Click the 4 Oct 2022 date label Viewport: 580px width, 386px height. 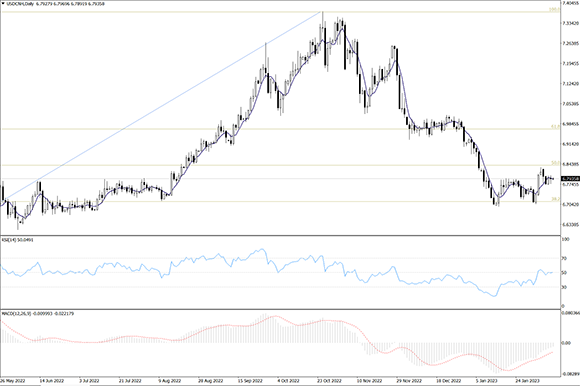click(288, 380)
